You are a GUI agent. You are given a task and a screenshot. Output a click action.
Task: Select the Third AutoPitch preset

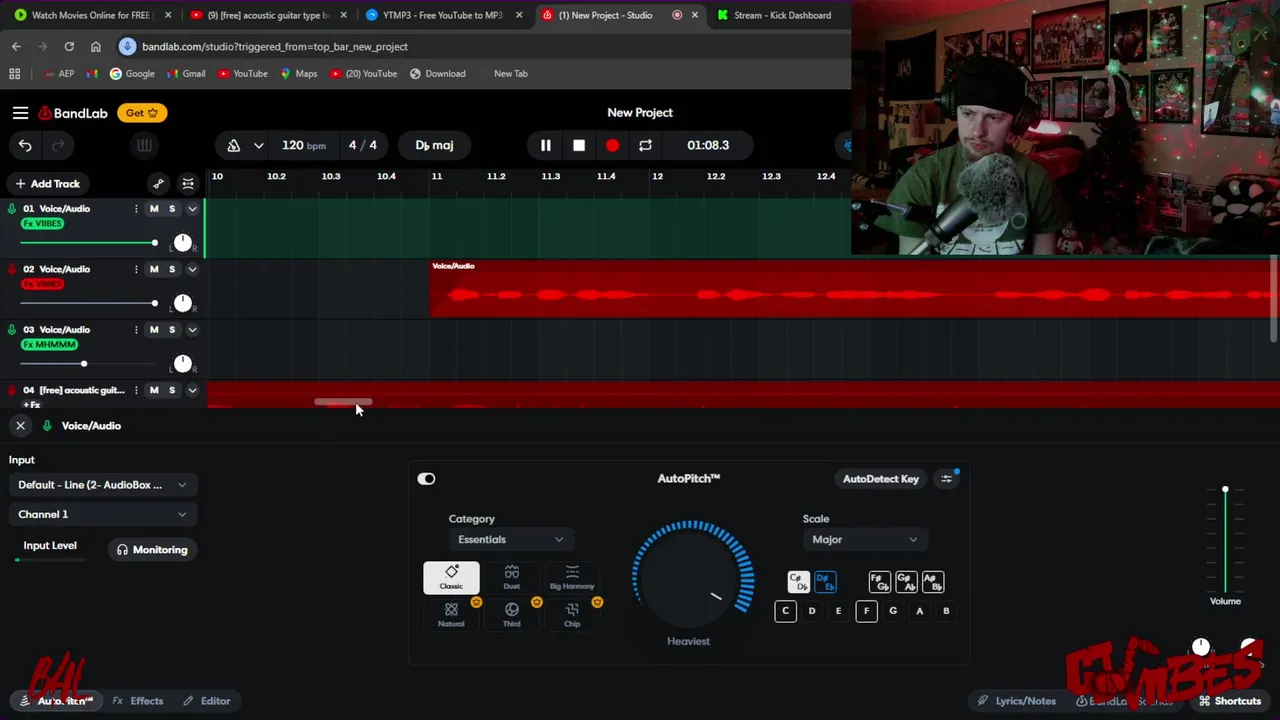pyautogui.click(x=511, y=614)
